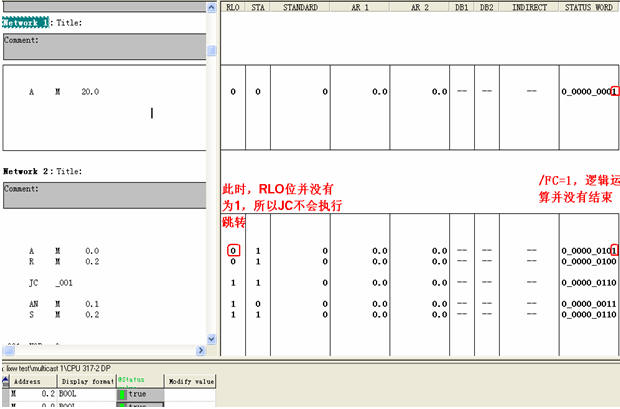Click the Network 1 Comment field
This screenshot has width=620, height=409.
(x=104, y=47)
